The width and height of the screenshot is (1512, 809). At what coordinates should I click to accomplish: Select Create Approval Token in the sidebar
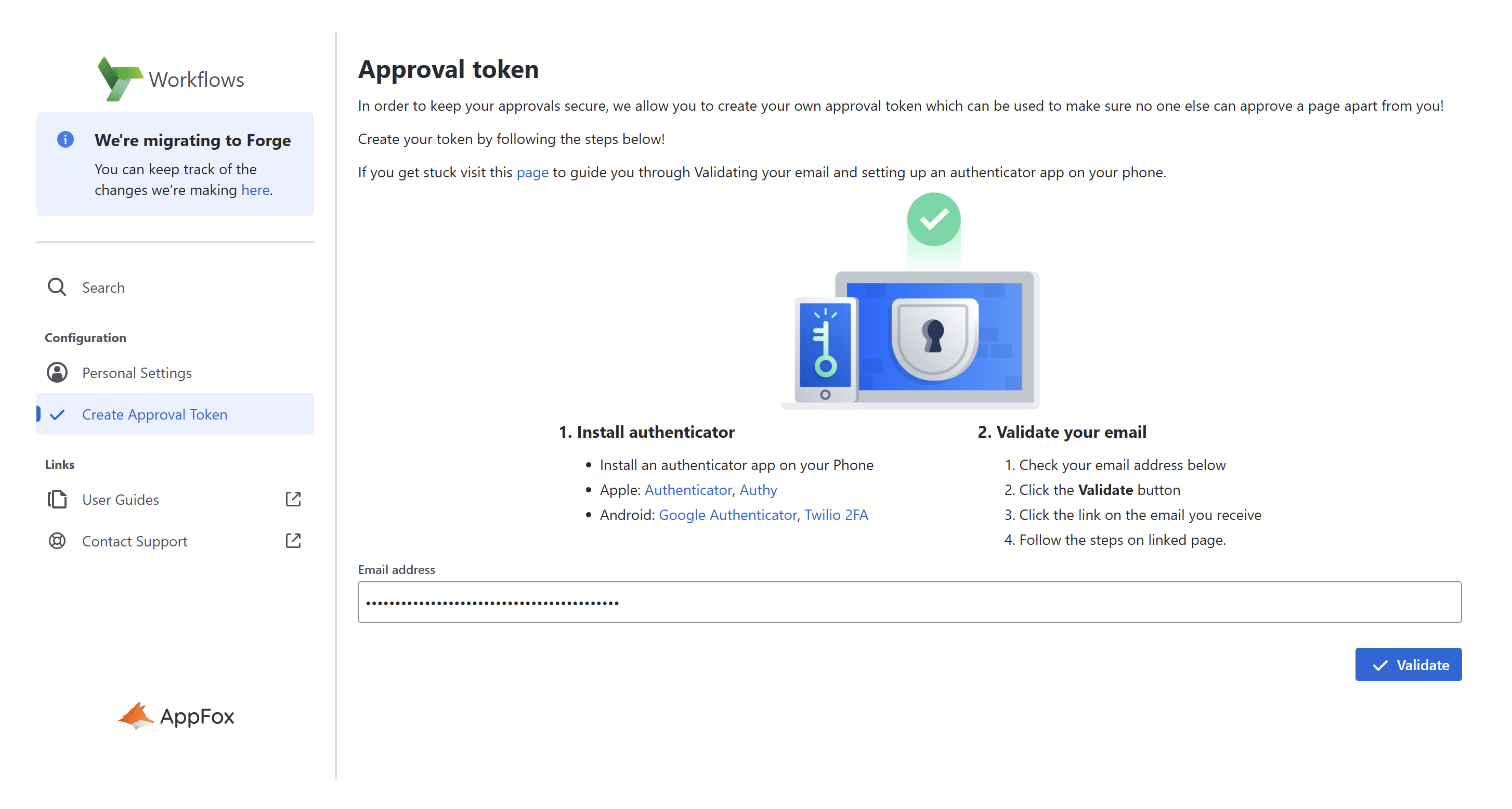(x=154, y=414)
